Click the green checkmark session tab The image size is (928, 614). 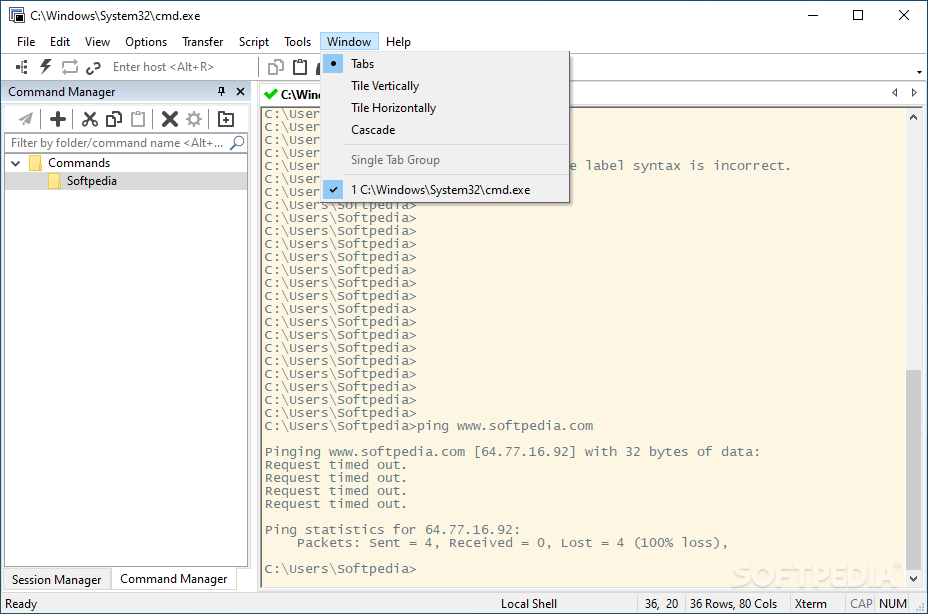click(x=292, y=94)
